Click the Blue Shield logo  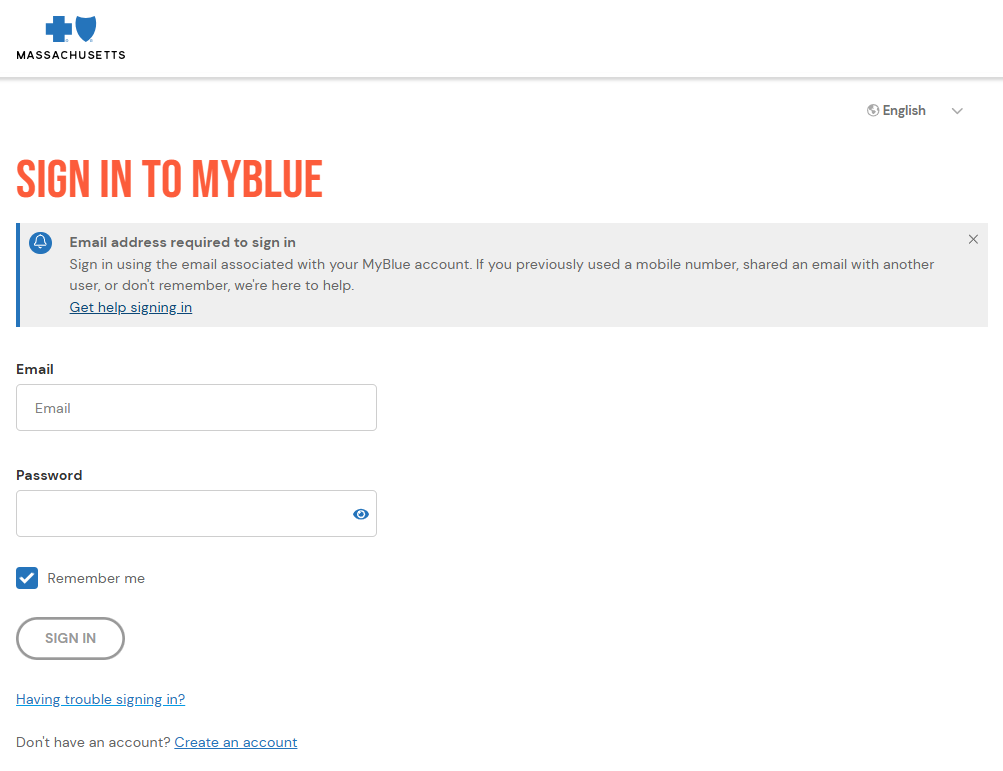click(x=86, y=29)
